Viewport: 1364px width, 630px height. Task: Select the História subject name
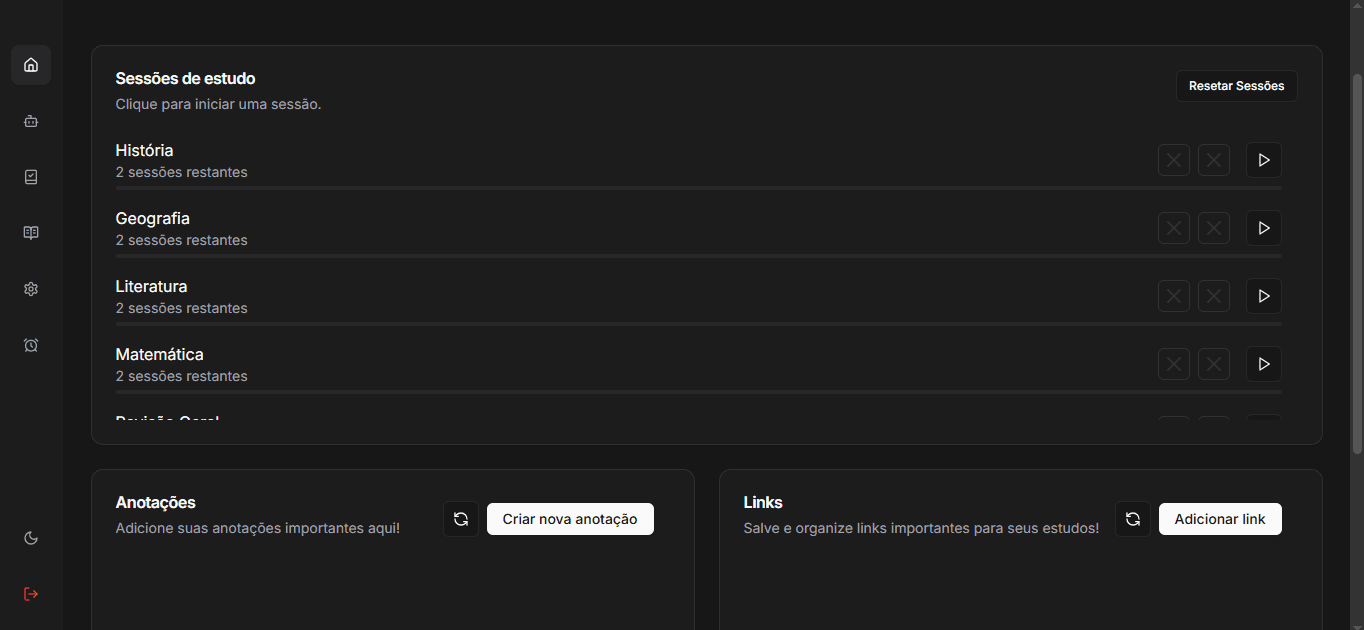tap(144, 150)
